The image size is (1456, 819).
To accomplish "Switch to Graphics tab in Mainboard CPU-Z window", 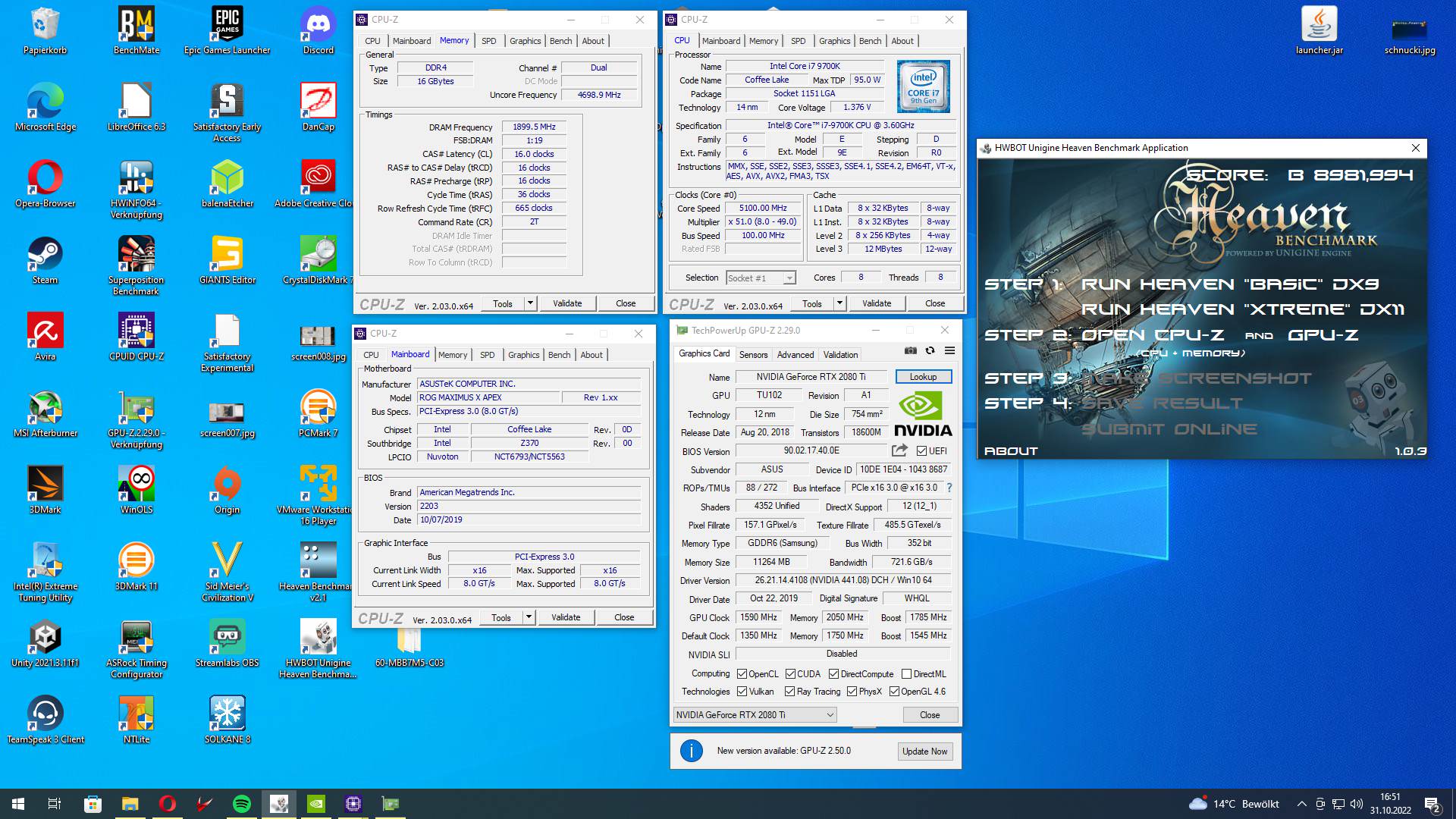I will (x=524, y=355).
